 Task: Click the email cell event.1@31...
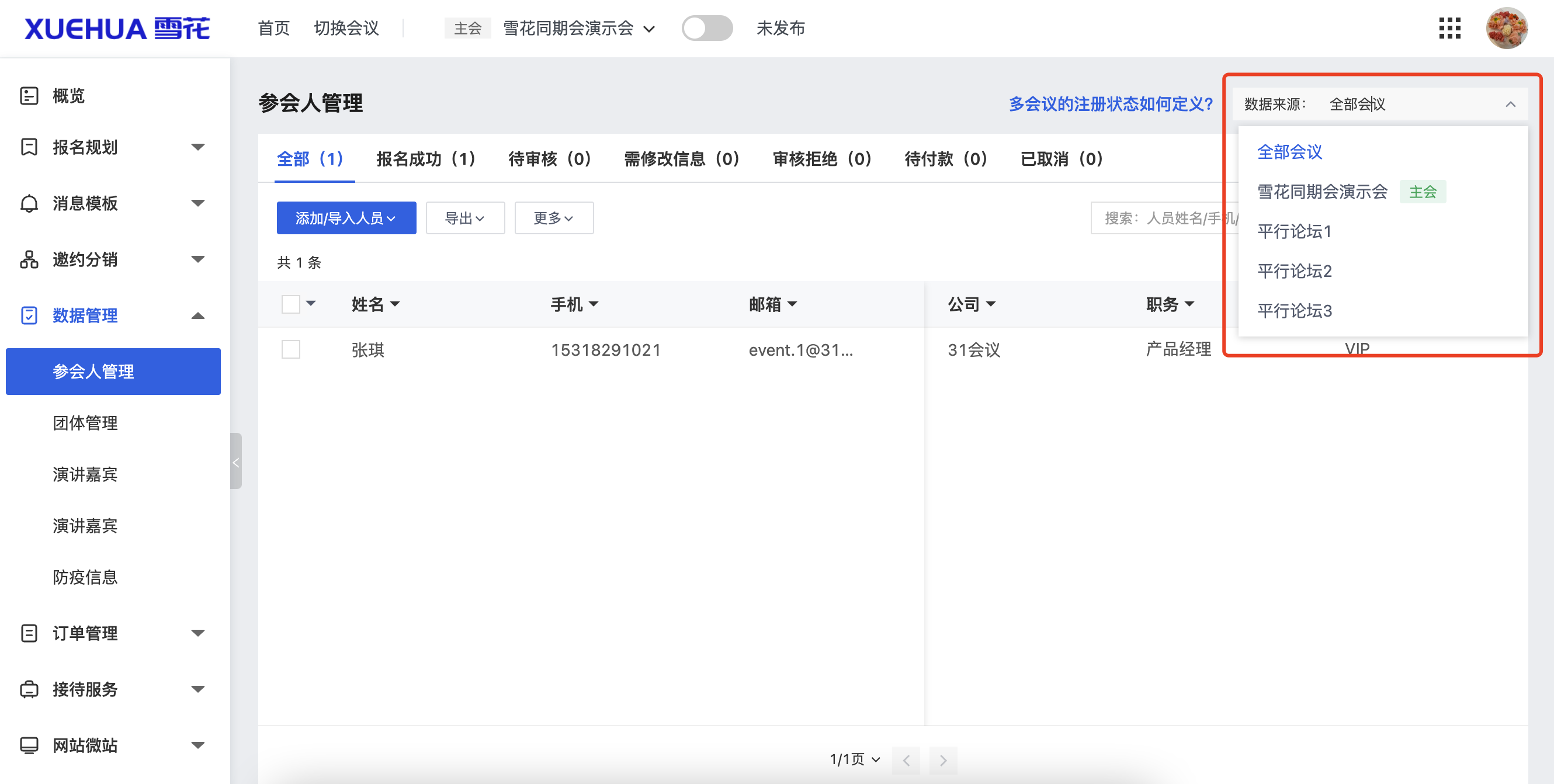click(x=800, y=350)
